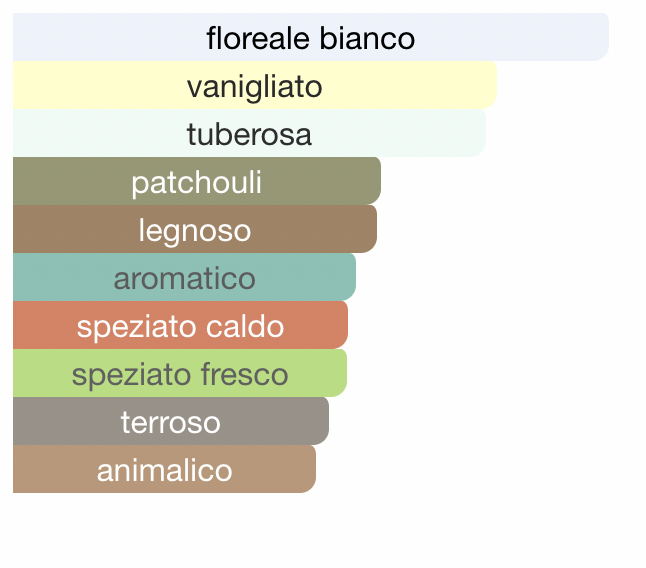Viewport: 646px width, 568px height.
Task: Select the patchouli olive bar
Action: point(197,181)
